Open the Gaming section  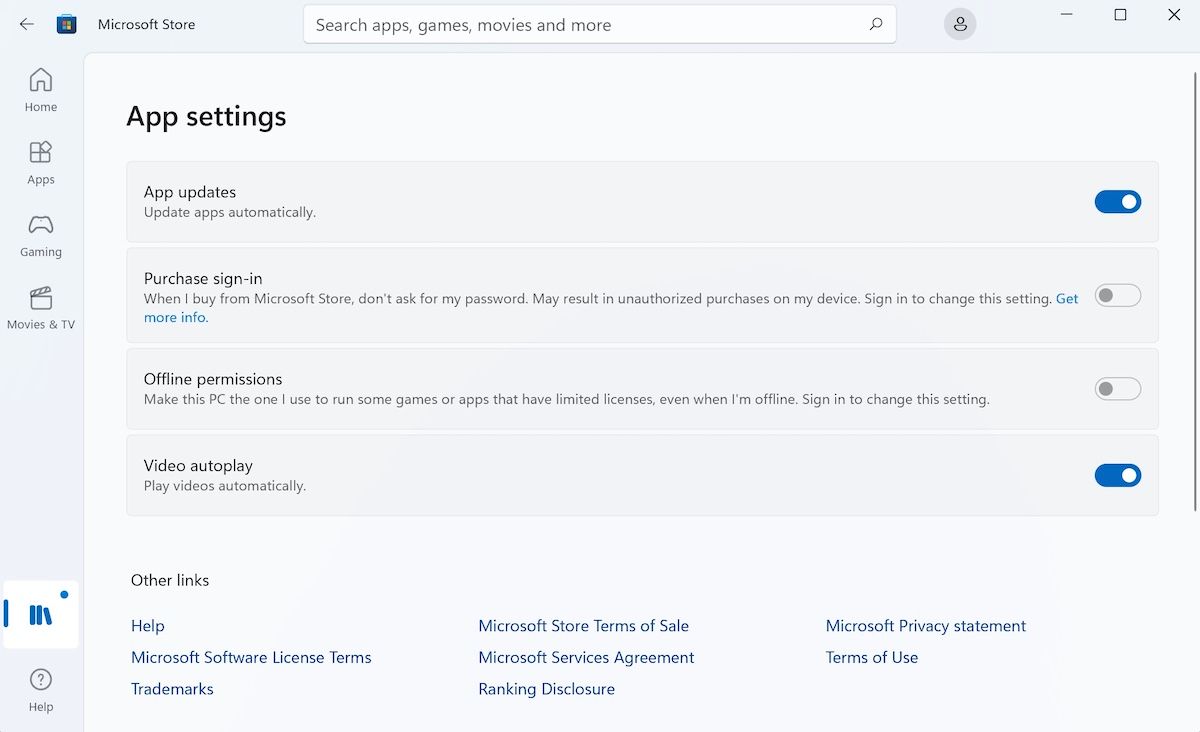click(x=40, y=233)
